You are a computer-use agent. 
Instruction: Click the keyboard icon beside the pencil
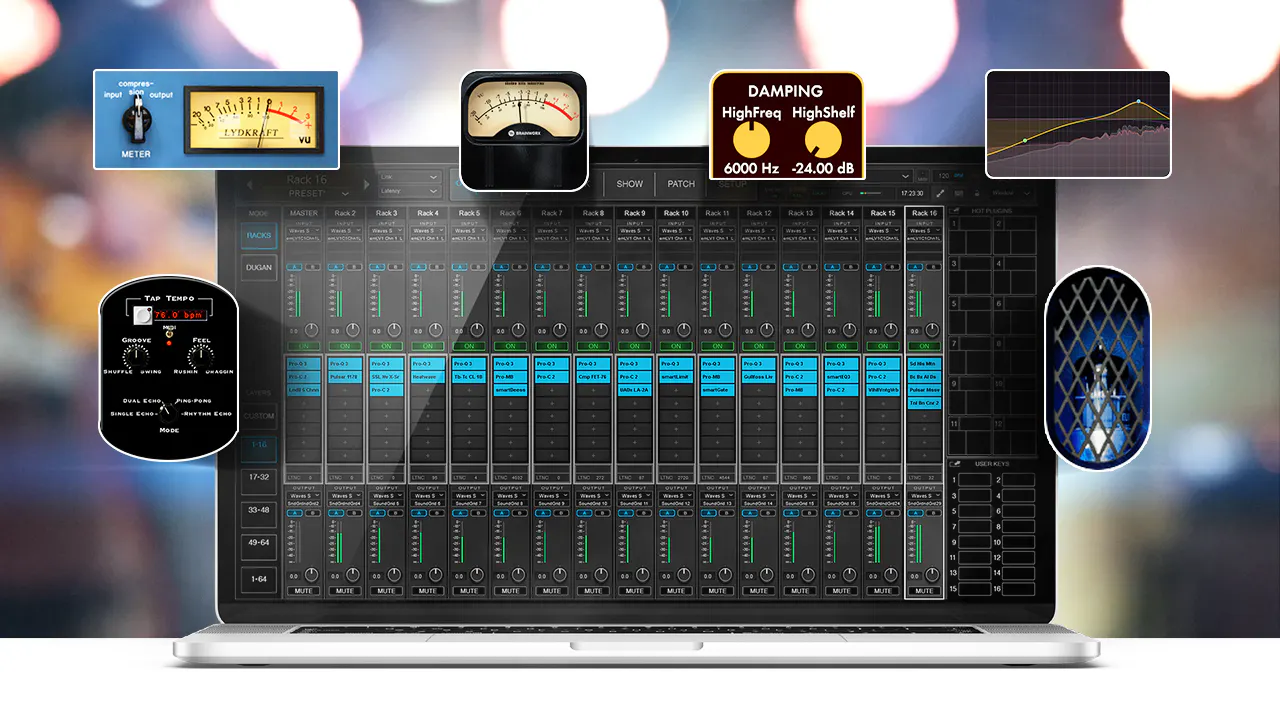[960, 193]
